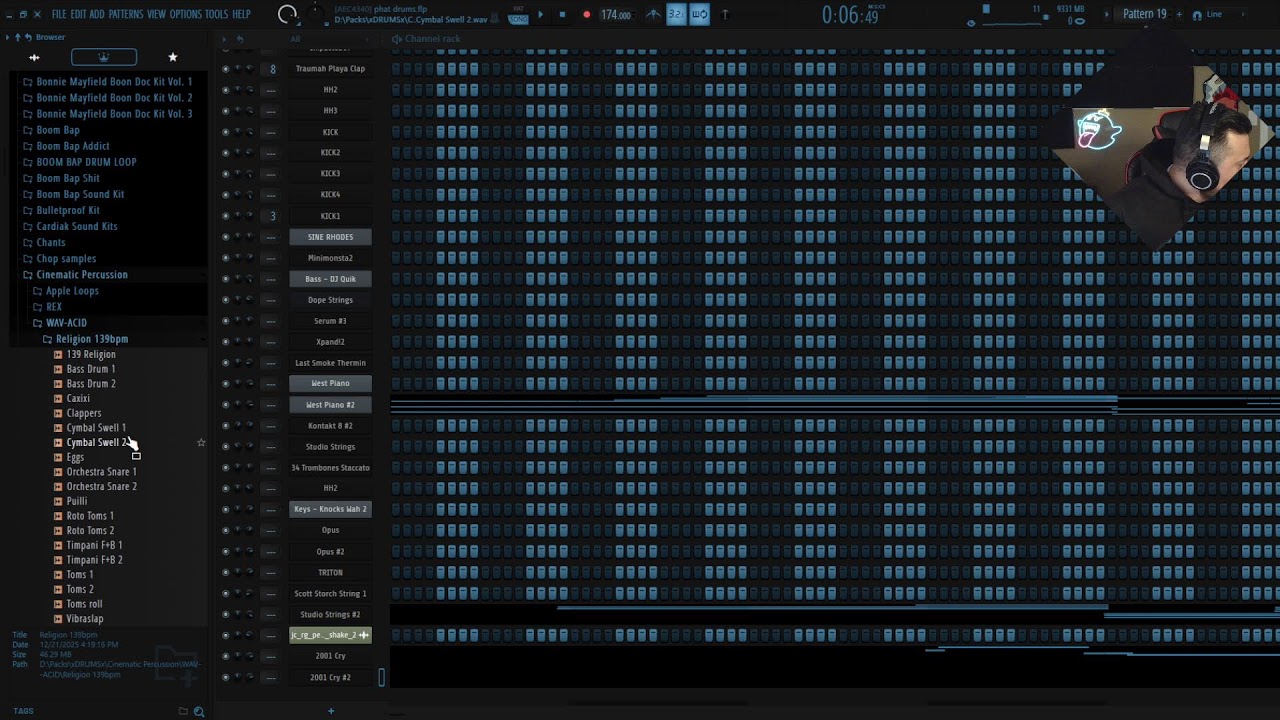Start playback with the play button

pyautogui.click(x=540, y=14)
